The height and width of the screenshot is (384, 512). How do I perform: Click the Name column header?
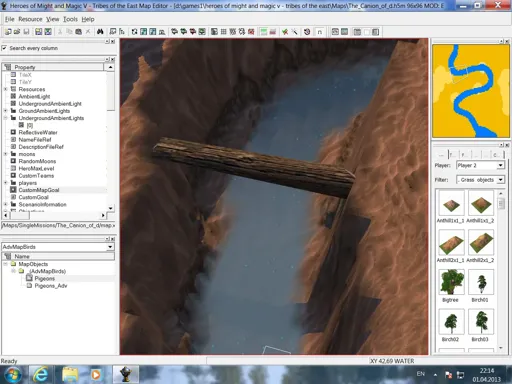pyautogui.click(x=58, y=256)
